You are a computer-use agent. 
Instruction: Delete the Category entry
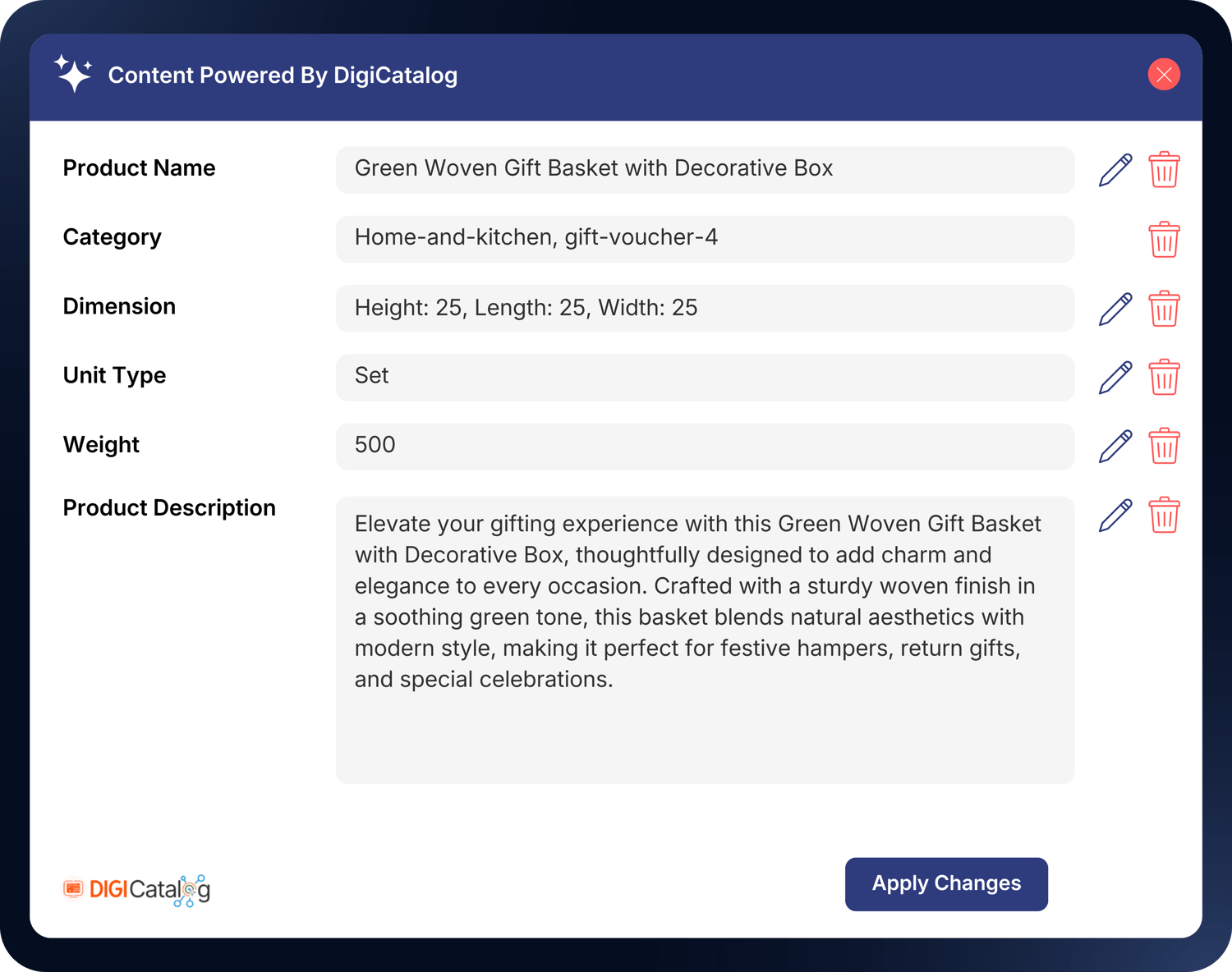pos(1164,240)
